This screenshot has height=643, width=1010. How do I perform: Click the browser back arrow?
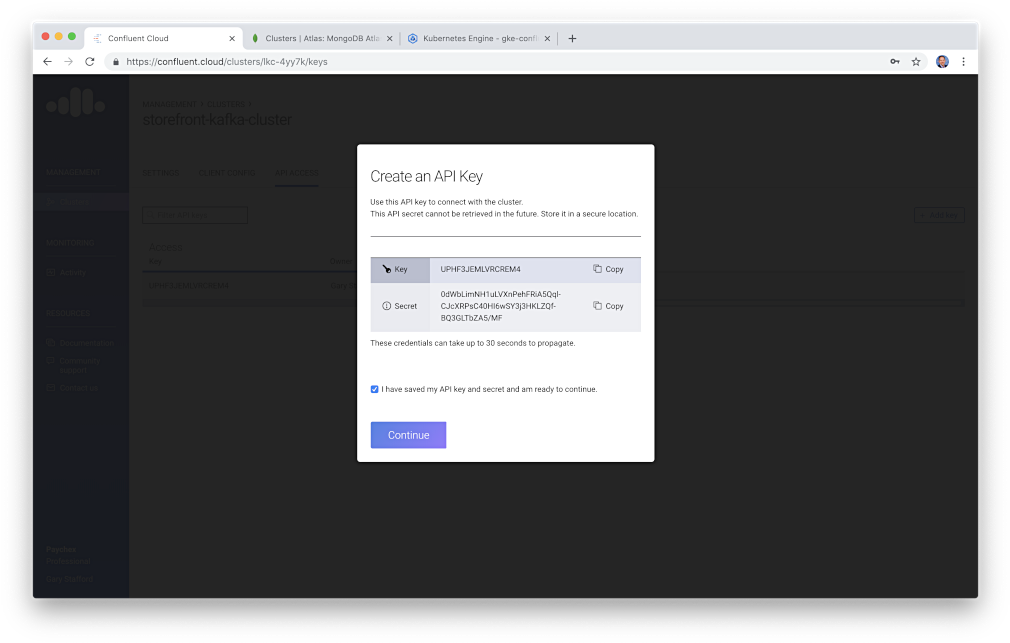click(x=47, y=61)
